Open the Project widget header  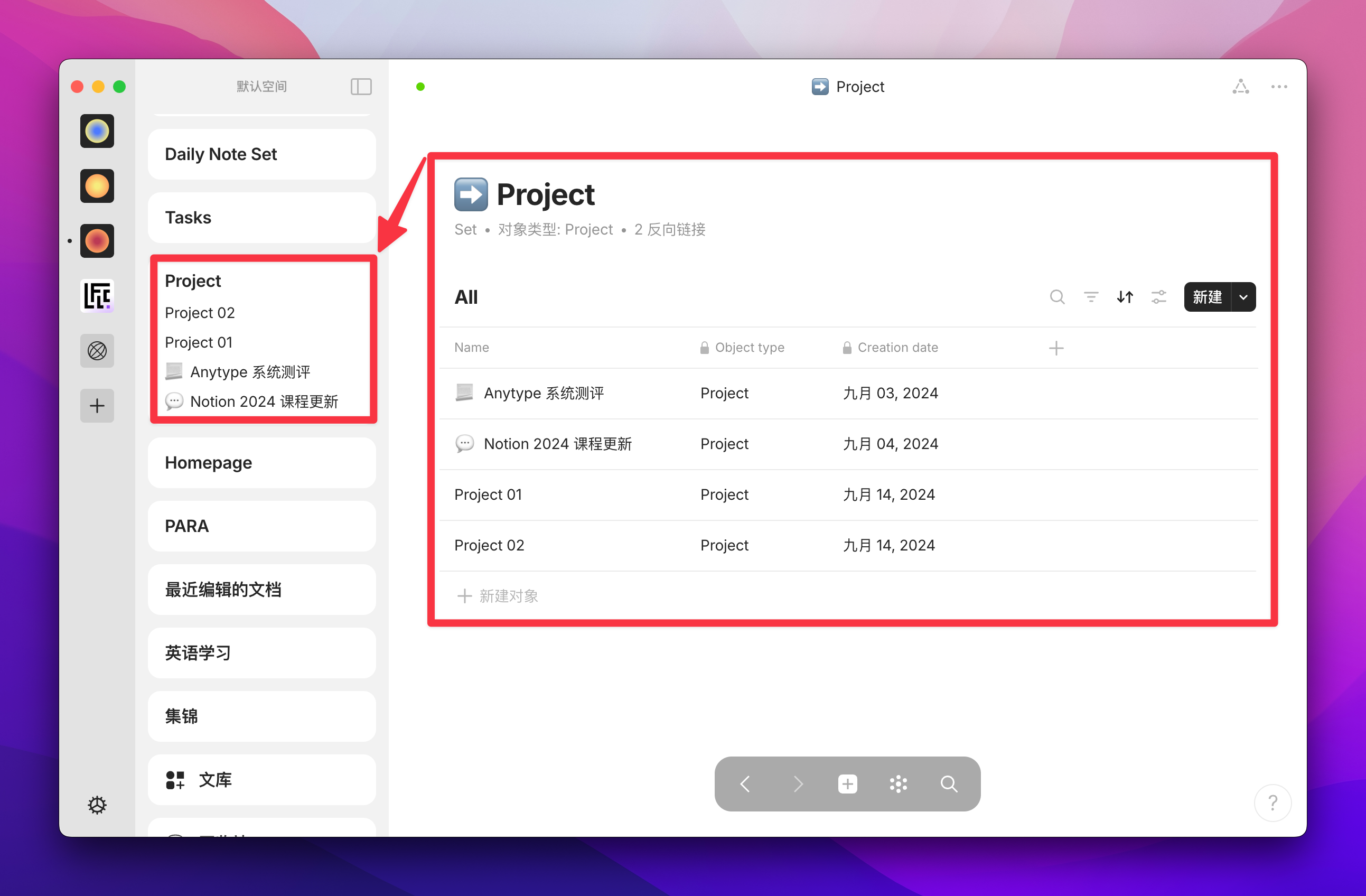193,281
